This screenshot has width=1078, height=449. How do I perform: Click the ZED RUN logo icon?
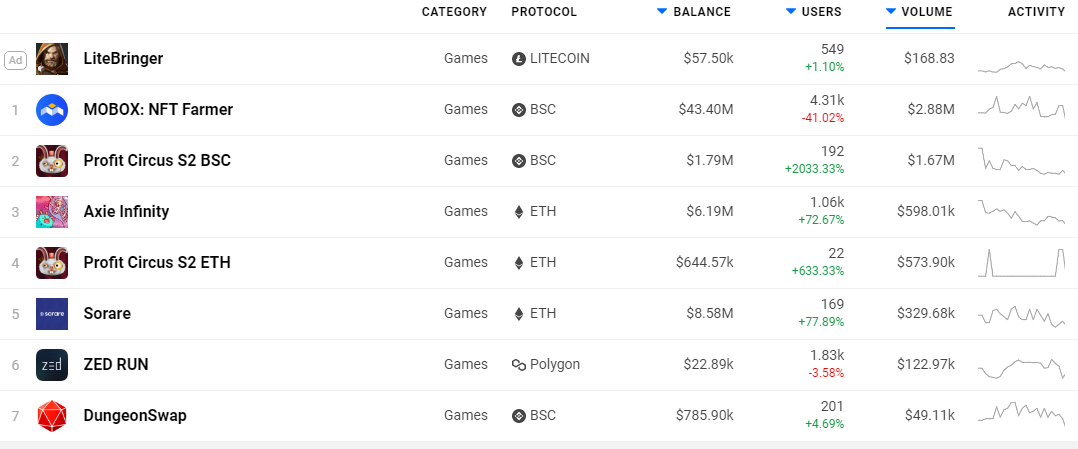[52, 365]
